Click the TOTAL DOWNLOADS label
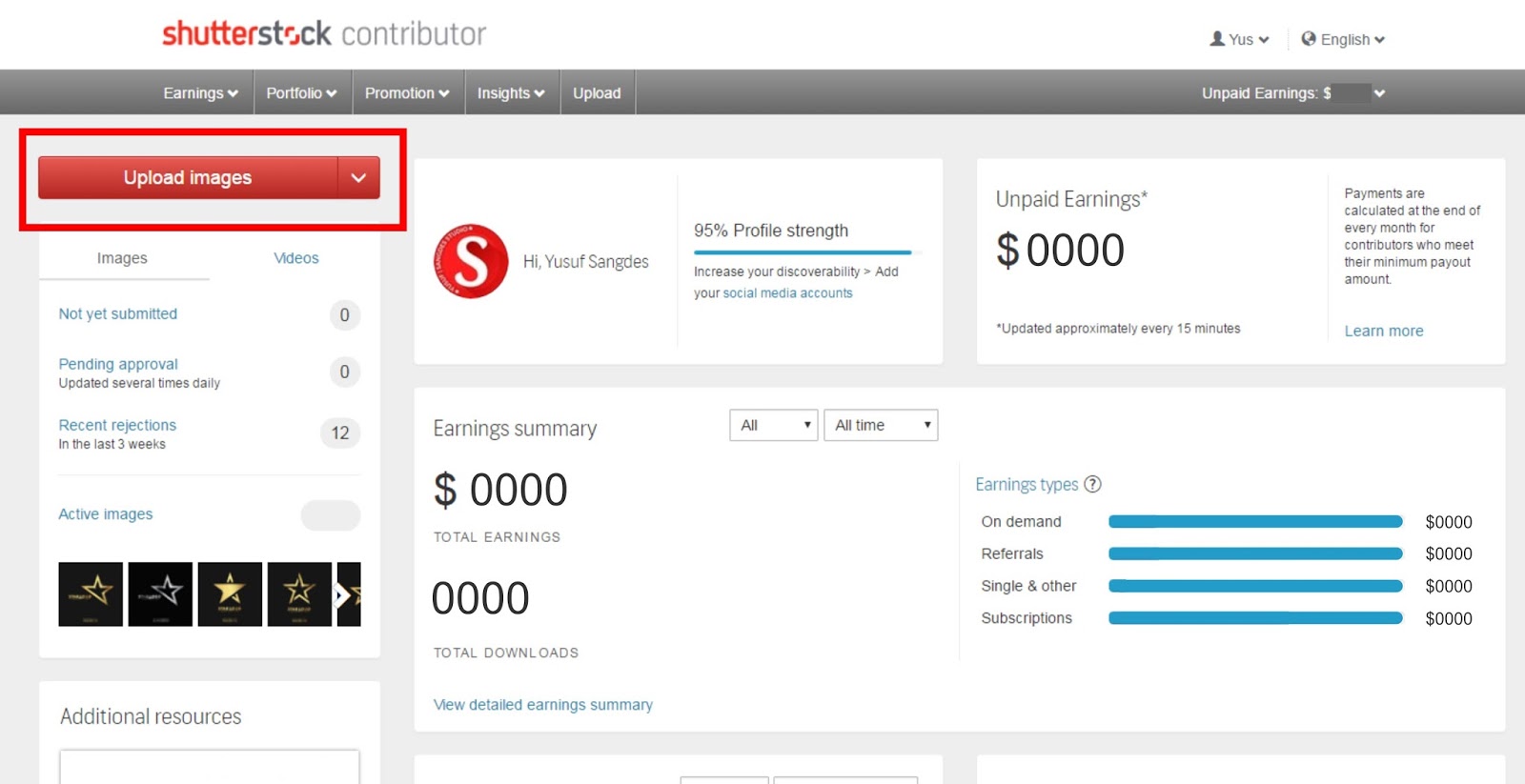 pyautogui.click(x=506, y=653)
